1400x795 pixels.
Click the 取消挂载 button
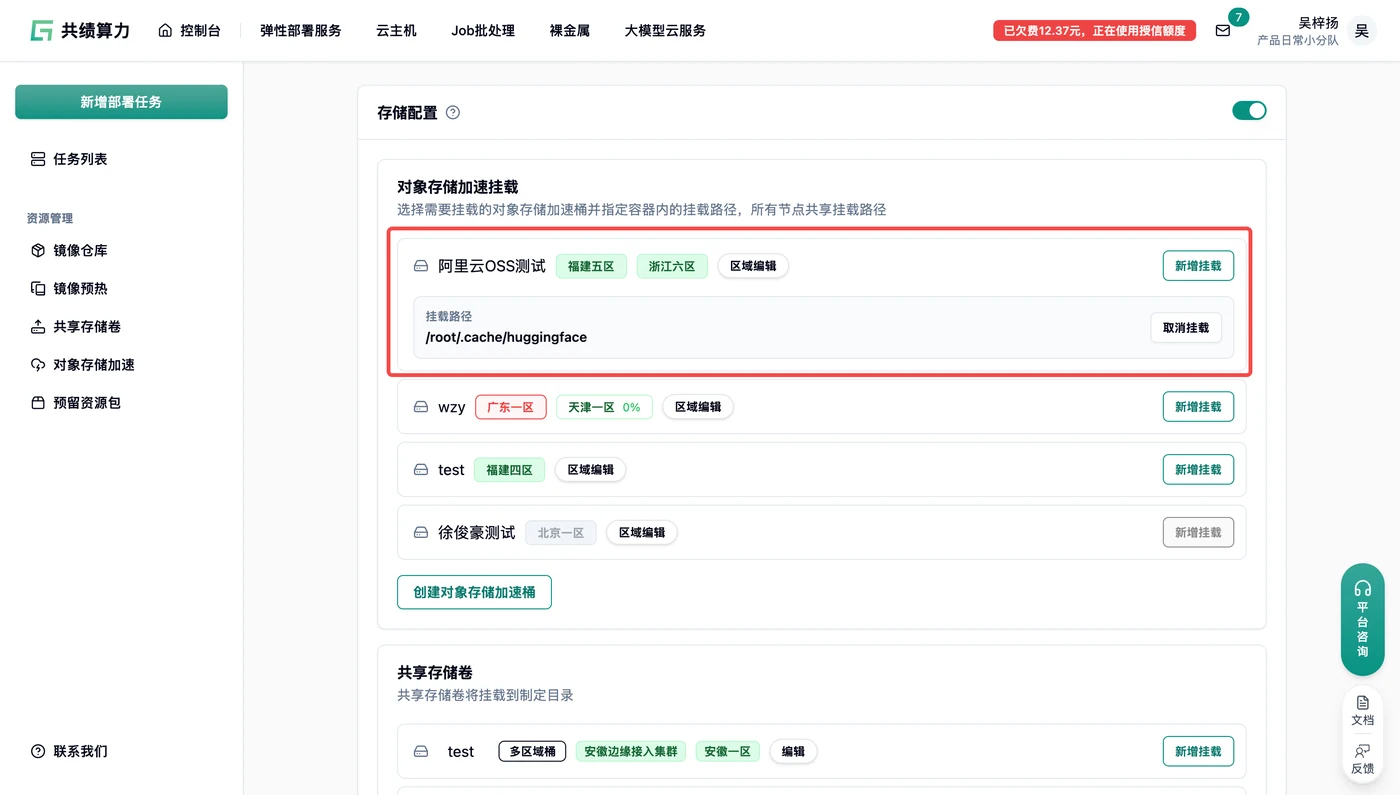tap(1186, 327)
